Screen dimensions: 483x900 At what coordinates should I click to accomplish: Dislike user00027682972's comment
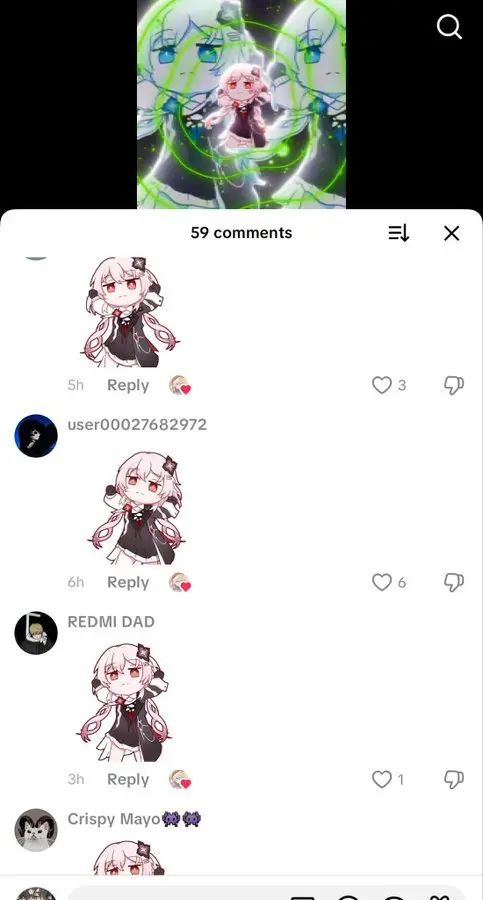454,583
